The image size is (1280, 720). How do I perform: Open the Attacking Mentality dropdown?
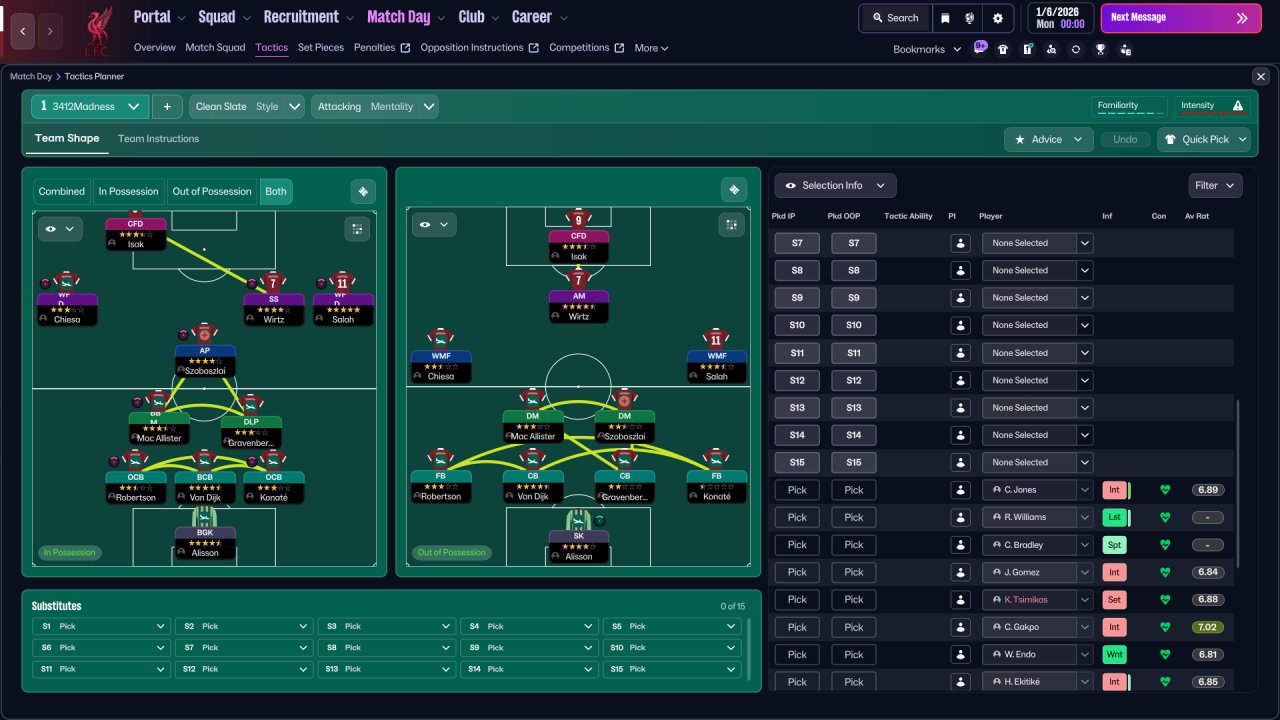pyautogui.click(x=375, y=107)
